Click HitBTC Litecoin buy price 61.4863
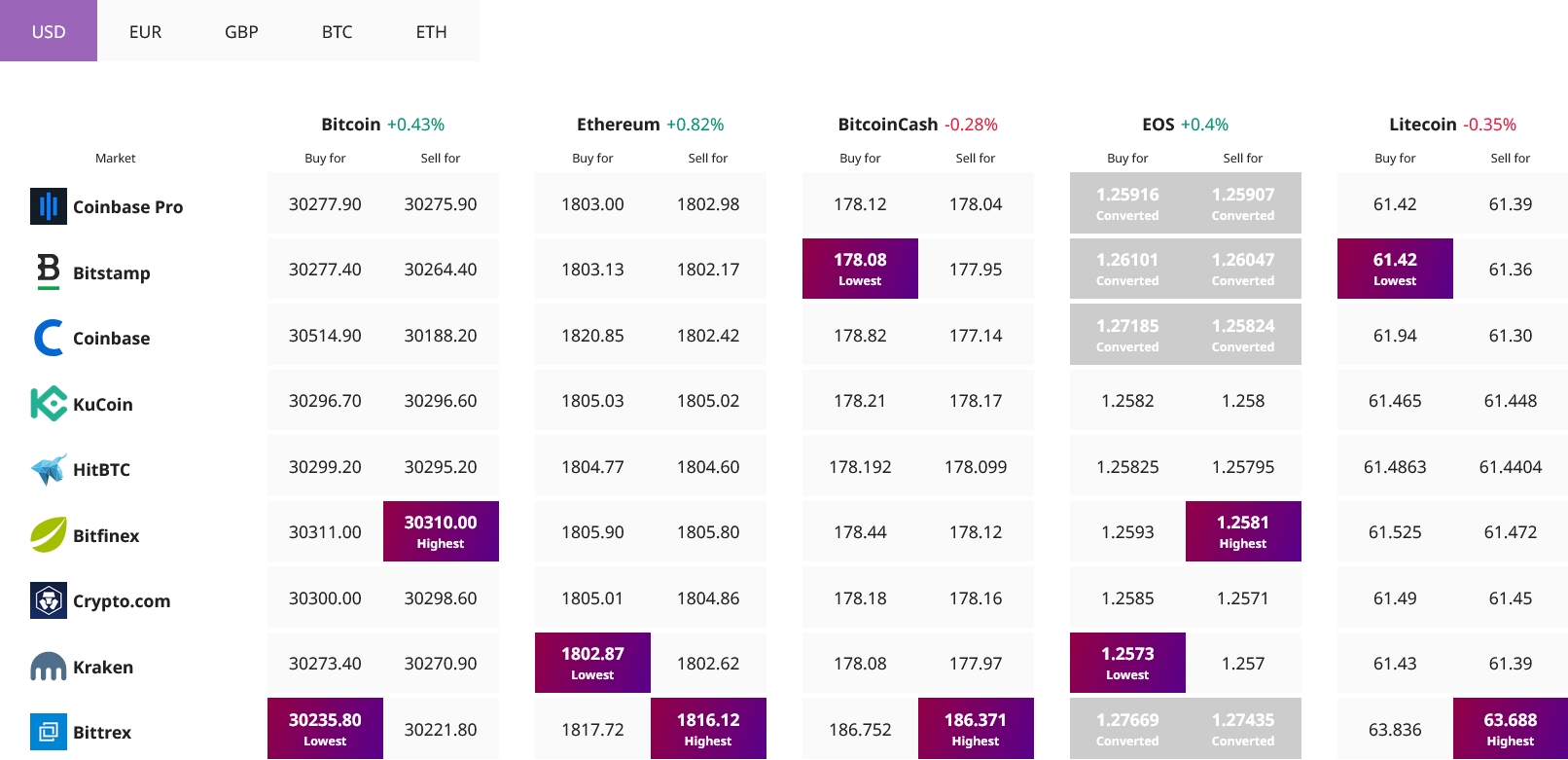 (x=1395, y=466)
